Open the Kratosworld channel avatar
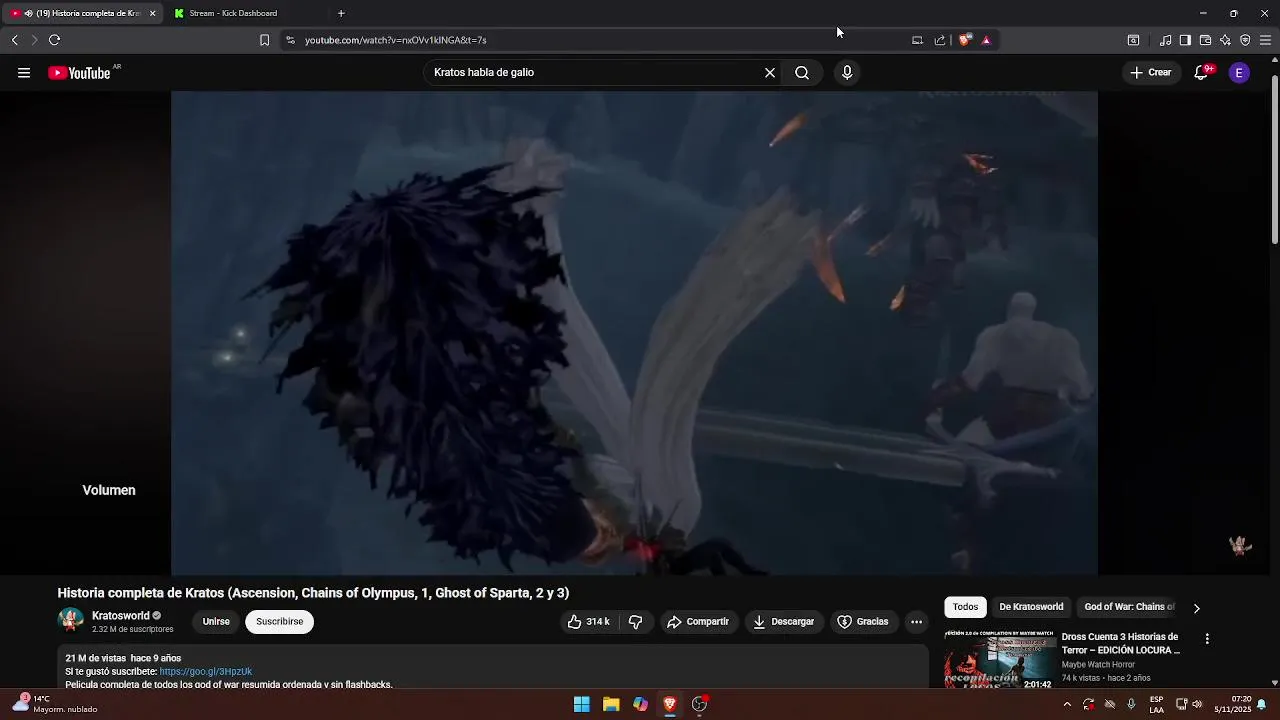The width and height of the screenshot is (1280, 720). click(71, 620)
